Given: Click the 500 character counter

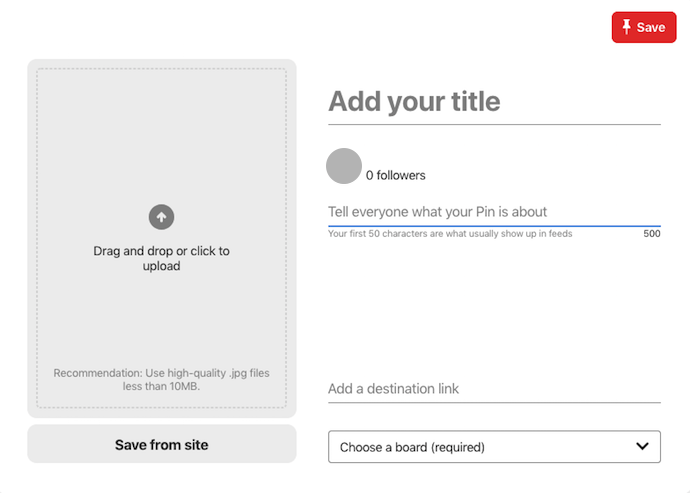Looking at the screenshot, I should (651, 233).
